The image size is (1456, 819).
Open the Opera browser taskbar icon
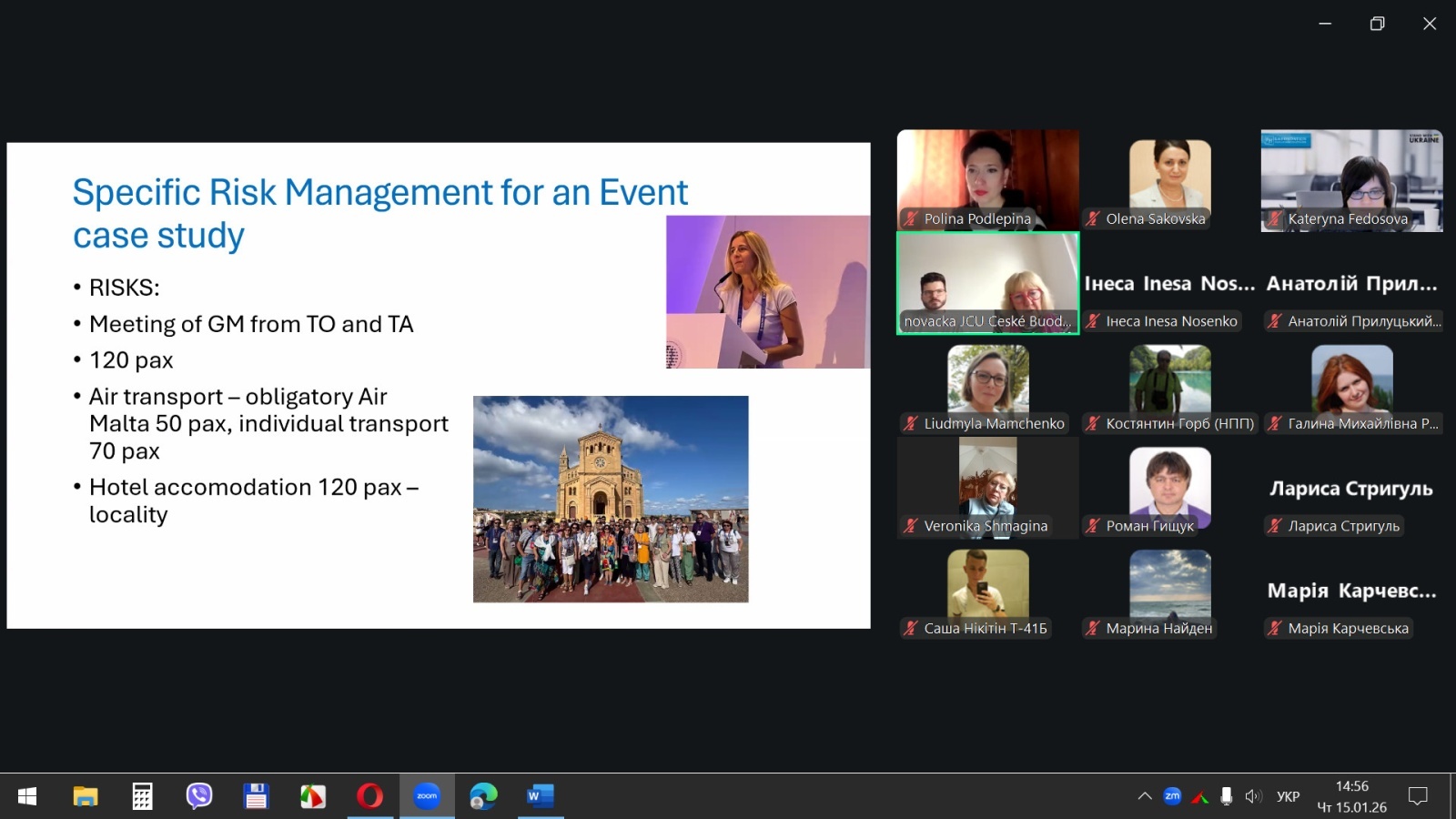369,796
